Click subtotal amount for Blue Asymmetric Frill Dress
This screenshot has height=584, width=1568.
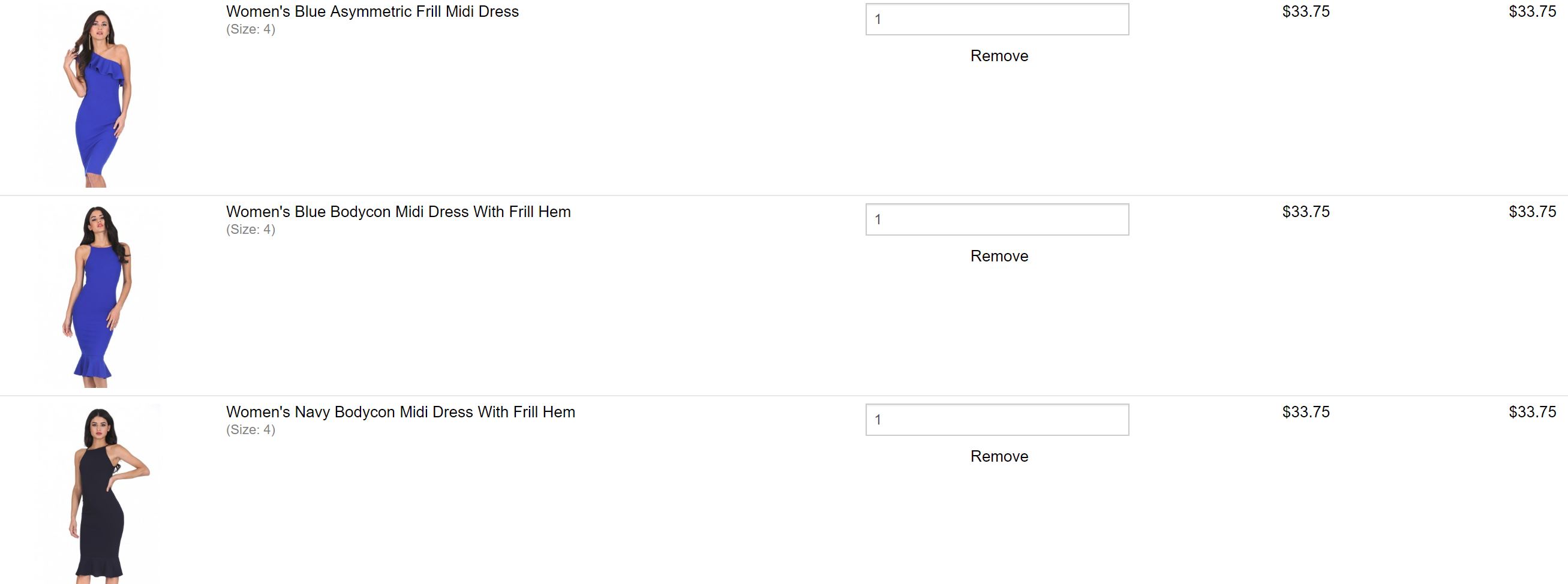(x=1531, y=11)
